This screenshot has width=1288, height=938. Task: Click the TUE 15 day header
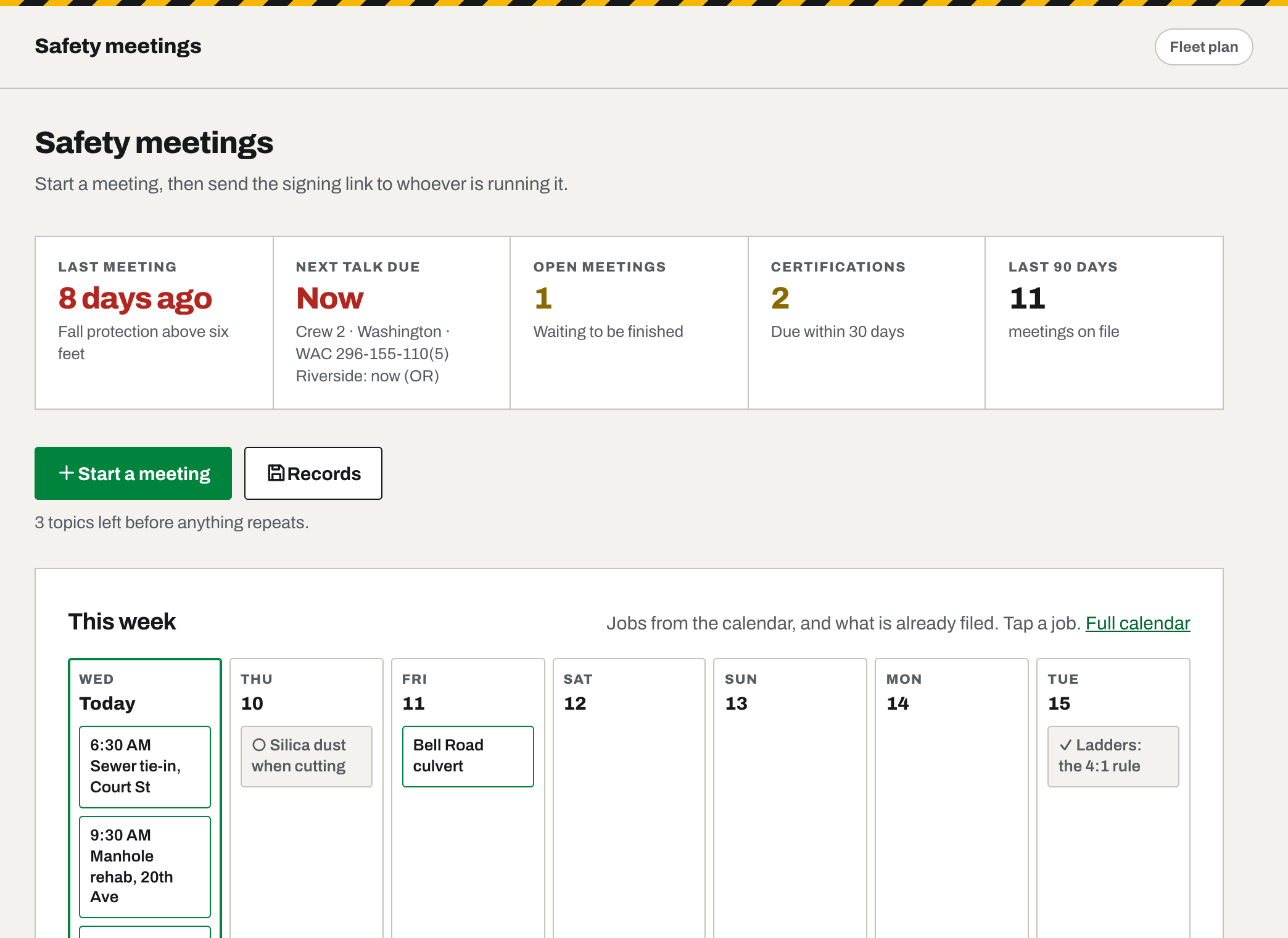point(1063,692)
